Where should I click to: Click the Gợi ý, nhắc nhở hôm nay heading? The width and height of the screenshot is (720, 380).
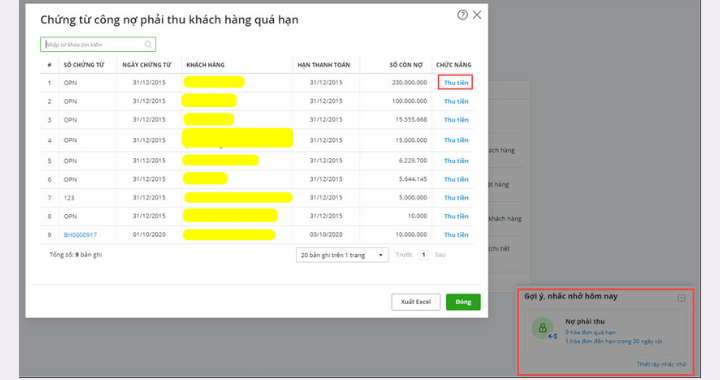point(571,296)
